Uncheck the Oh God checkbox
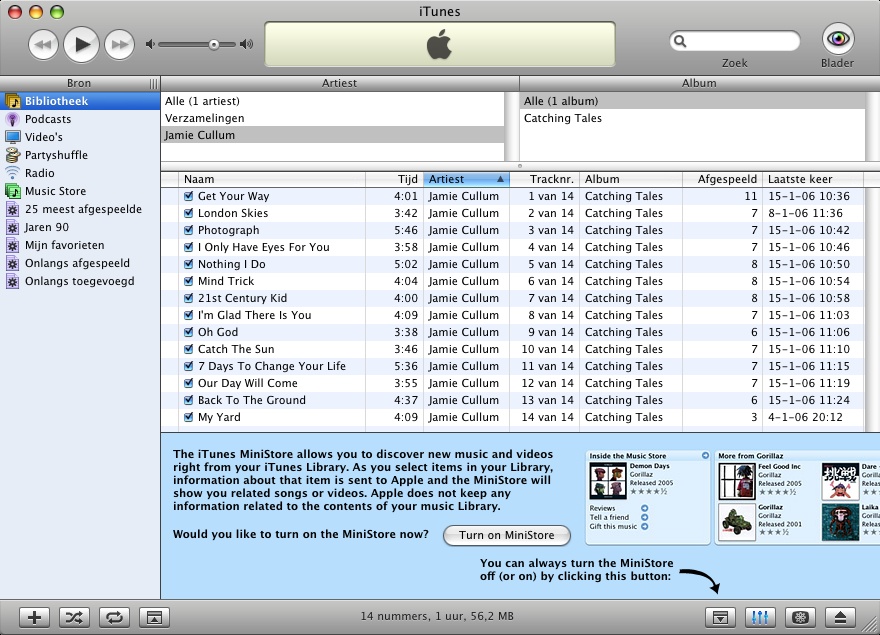880x635 pixels. (x=189, y=332)
